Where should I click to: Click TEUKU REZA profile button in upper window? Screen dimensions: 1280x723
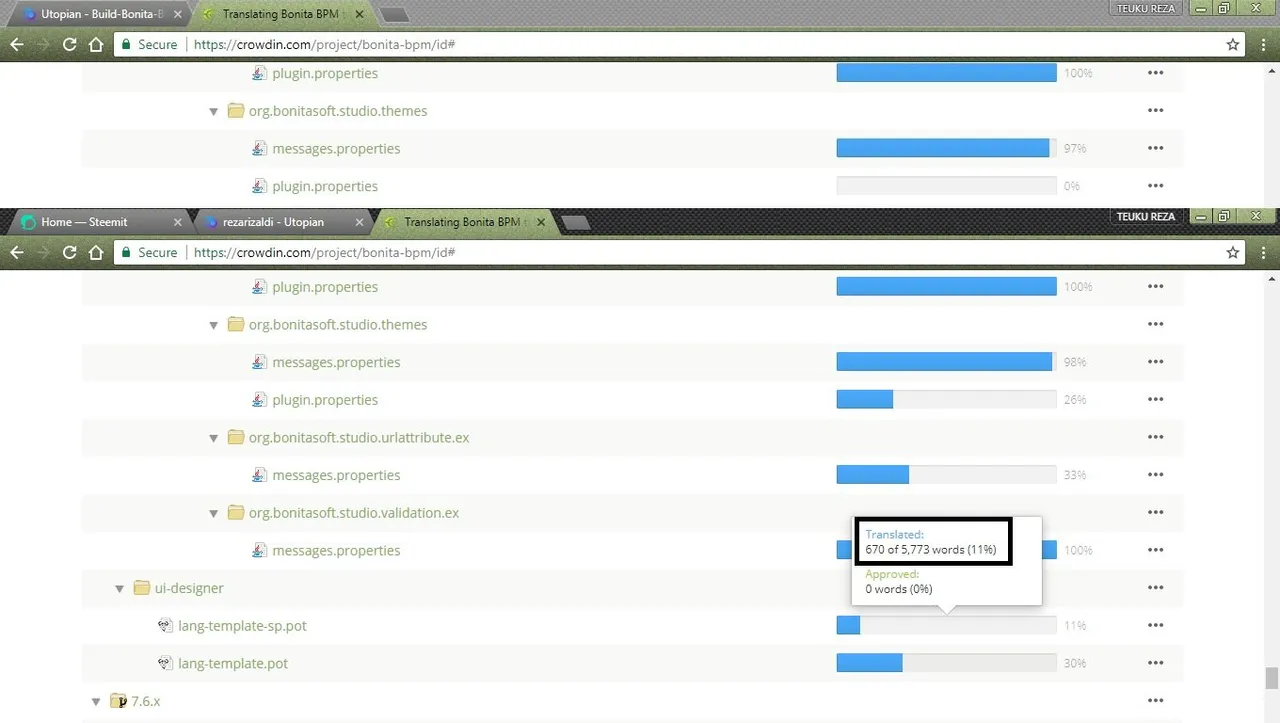[1146, 7]
